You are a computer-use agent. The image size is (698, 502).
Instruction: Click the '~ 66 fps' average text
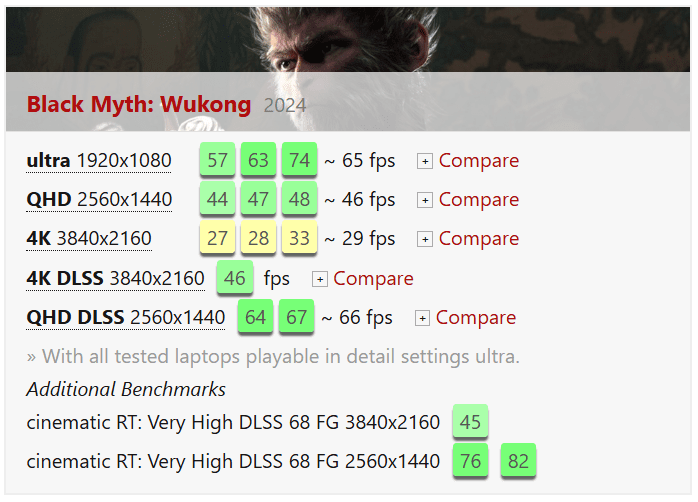pos(357,318)
